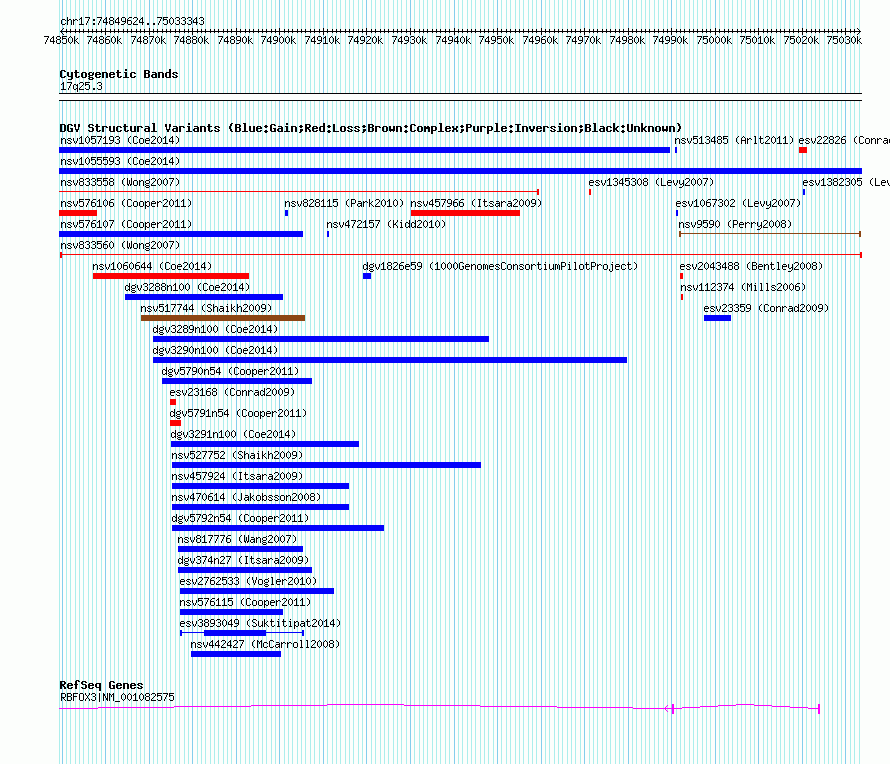This screenshot has width=890, height=764.
Task: Select the dgv5791n54 (Cooper2011) label
Action: [x=238, y=413]
